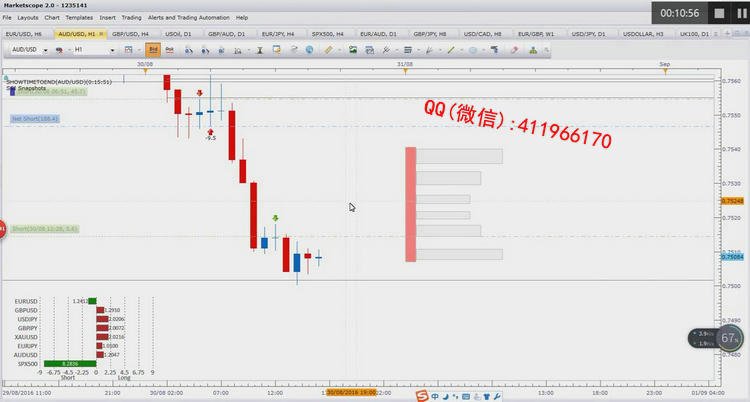Image resolution: width=750 pixels, height=402 pixels.
Task: Click the people group toolbar icon
Action: pyautogui.click(x=533, y=50)
